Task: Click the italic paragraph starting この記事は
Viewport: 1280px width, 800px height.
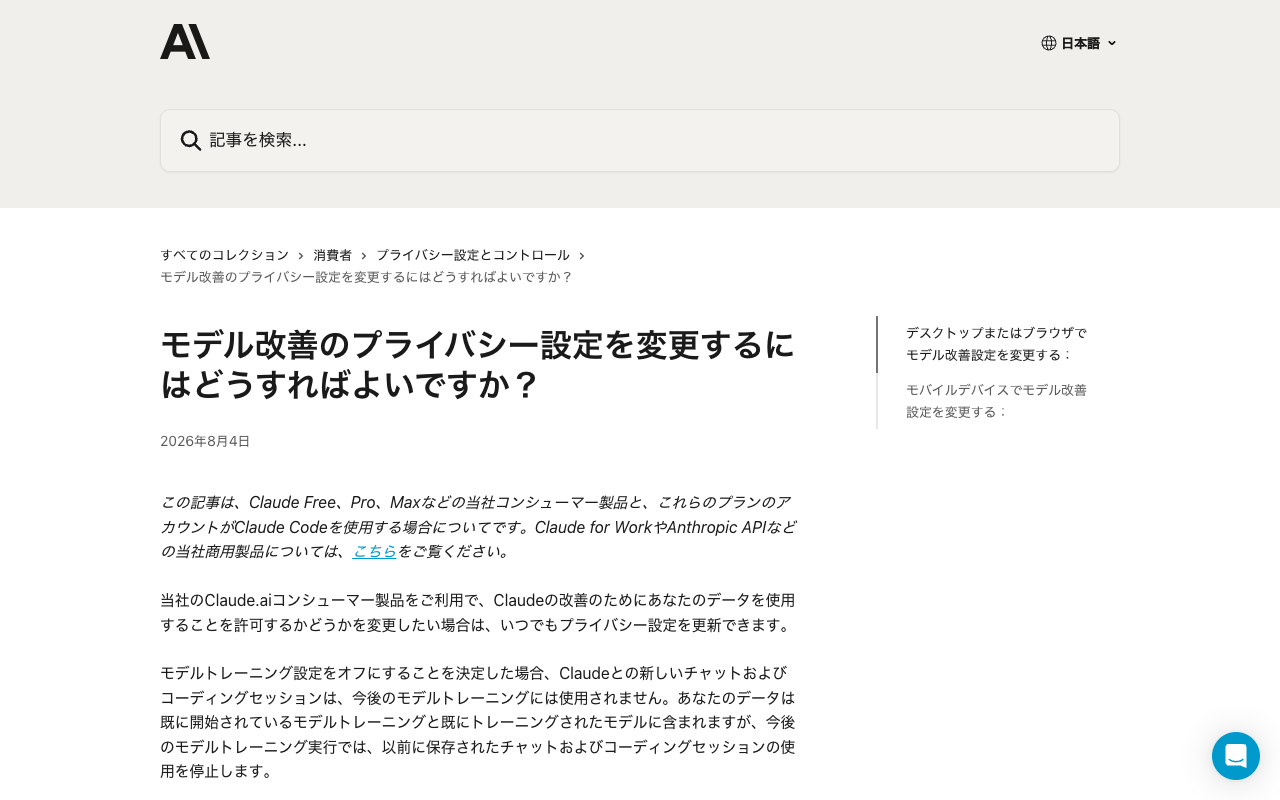Action: 478,527
